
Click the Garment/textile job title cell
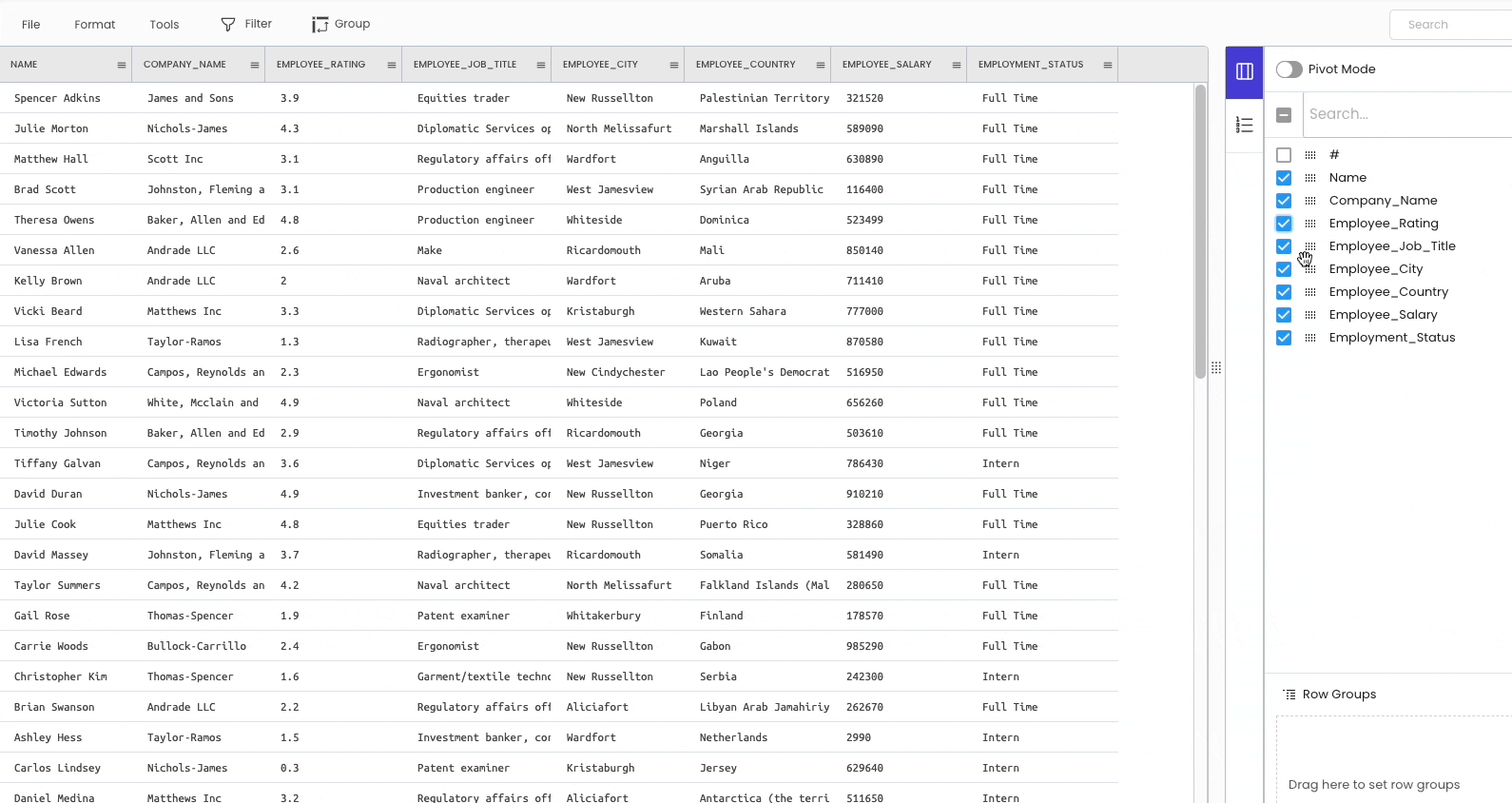point(476,676)
